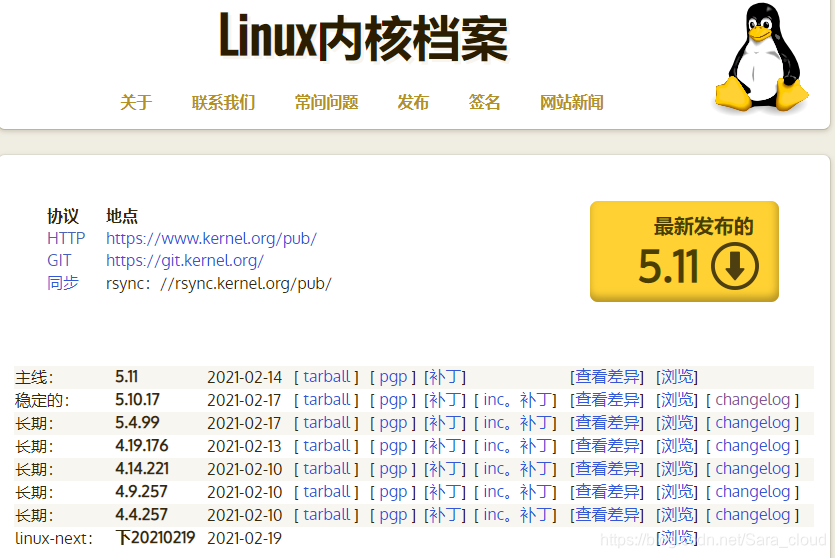835x558 pixels.
Task: Open pgp signature for 4.19.176
Action: coord(393,446)
